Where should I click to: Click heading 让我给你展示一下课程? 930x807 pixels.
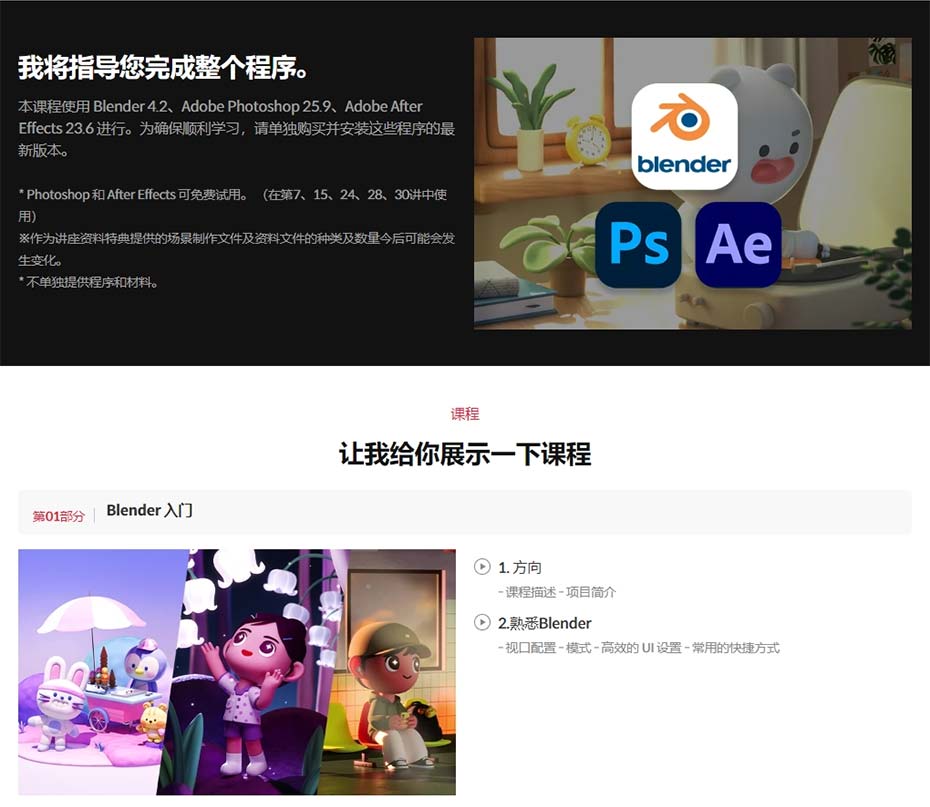[464, 454]
